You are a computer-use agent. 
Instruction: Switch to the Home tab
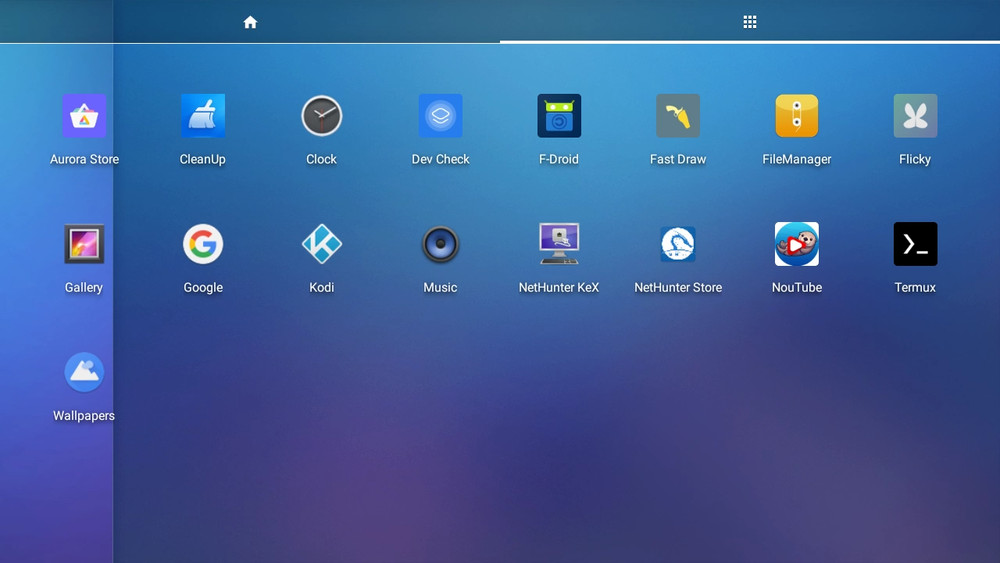click(x=250, y=22)
